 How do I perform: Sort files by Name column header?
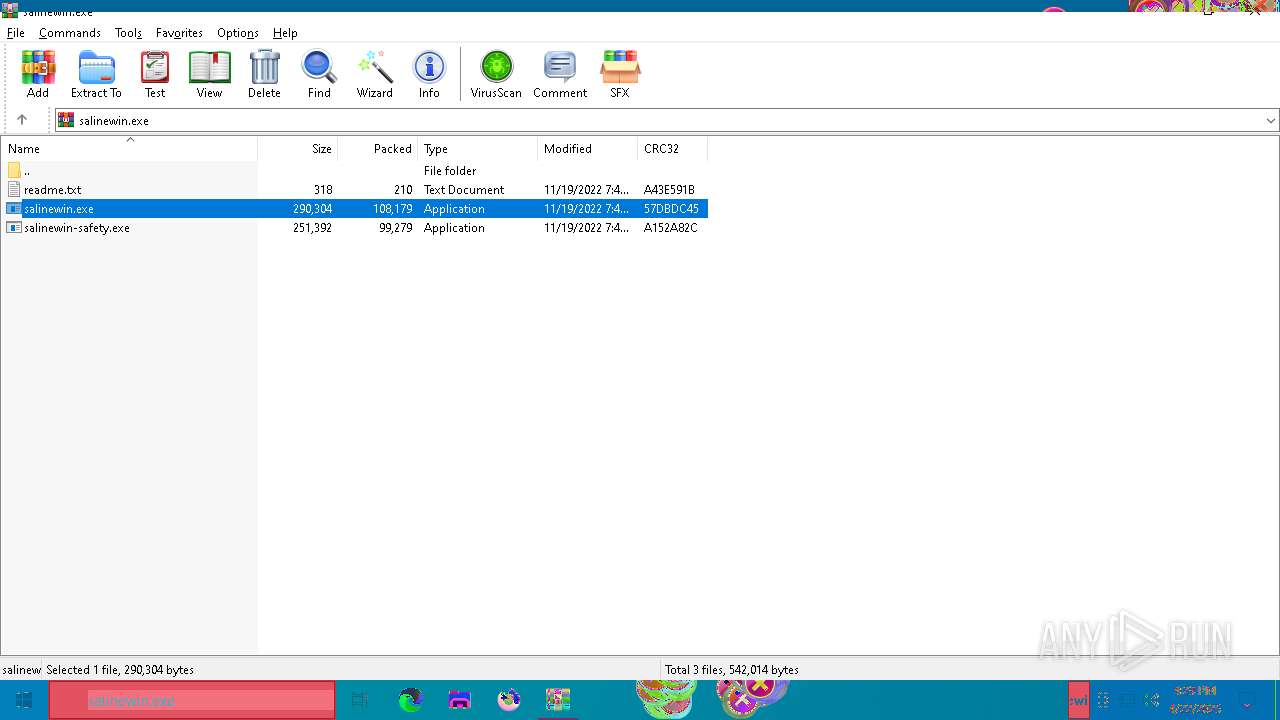pyautogui.click(x=129, y=148)
